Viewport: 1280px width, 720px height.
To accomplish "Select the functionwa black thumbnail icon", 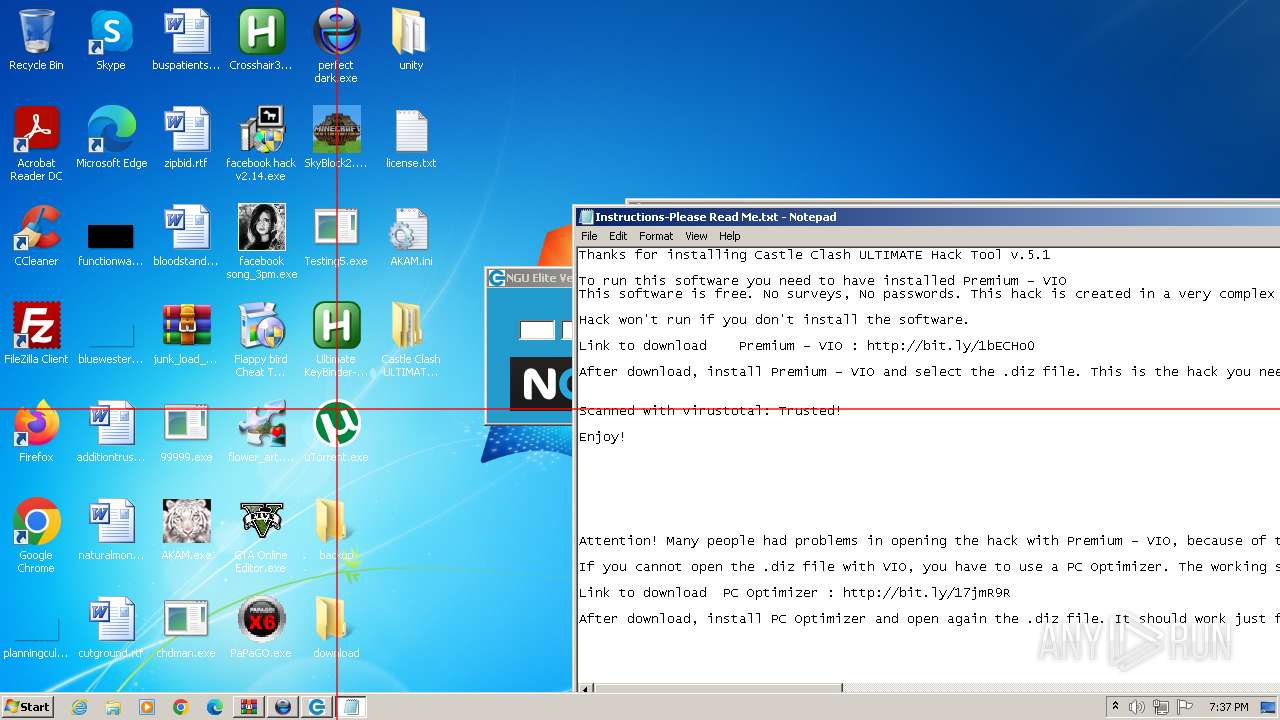I will pyautogui.click(x=111, y=241).
